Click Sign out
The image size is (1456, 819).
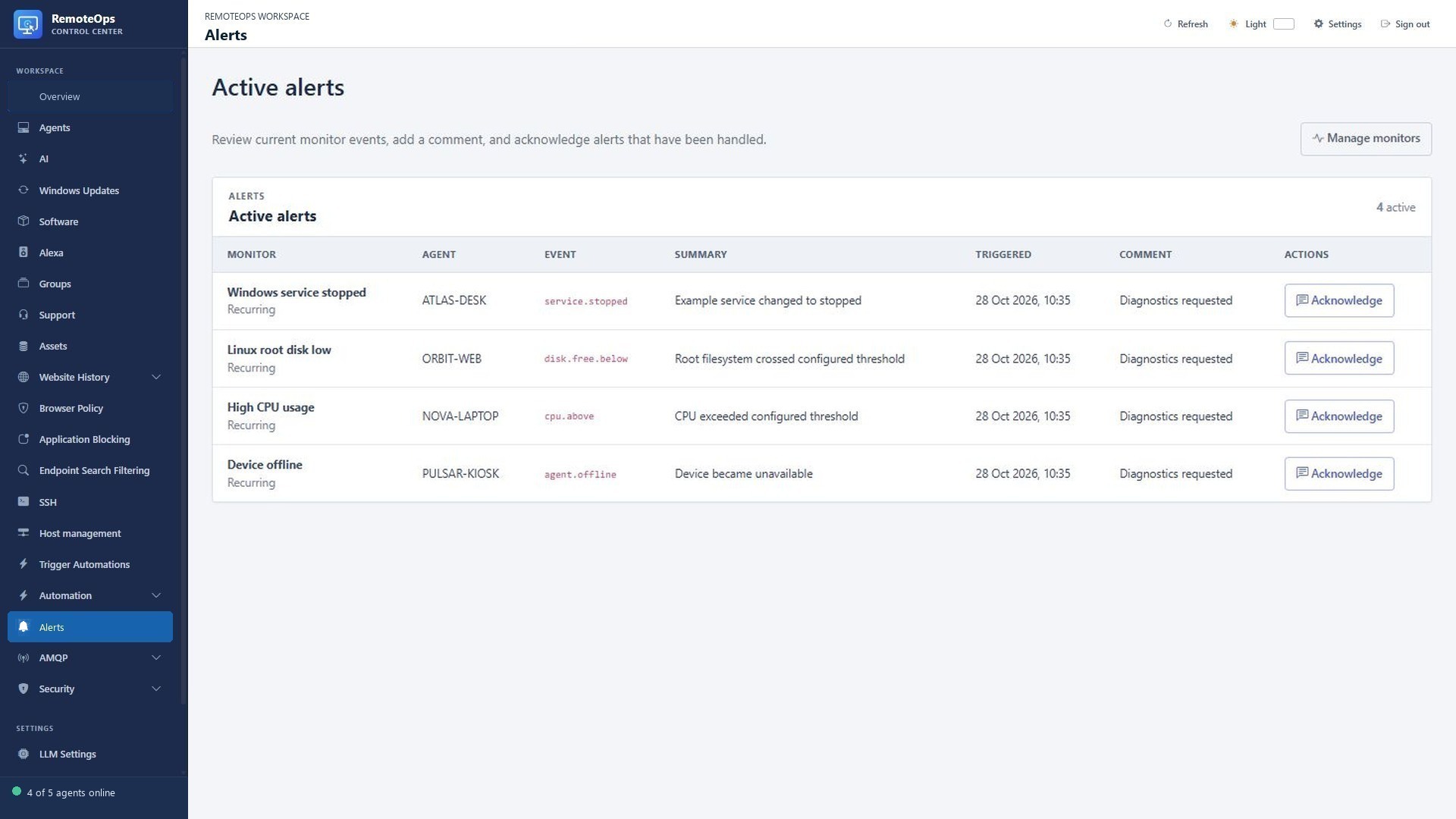pyautogui.click(x=1405, y=24)
